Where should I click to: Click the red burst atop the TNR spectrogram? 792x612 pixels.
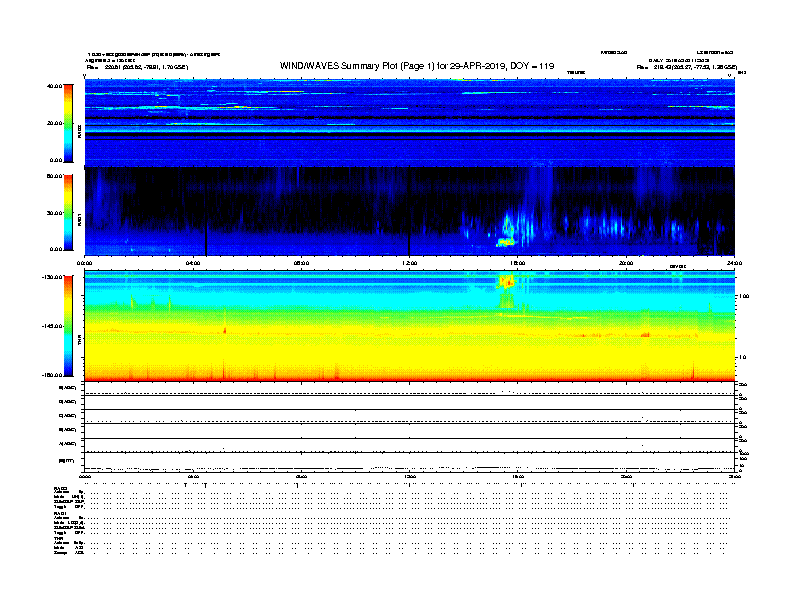[x=506, y=282]
